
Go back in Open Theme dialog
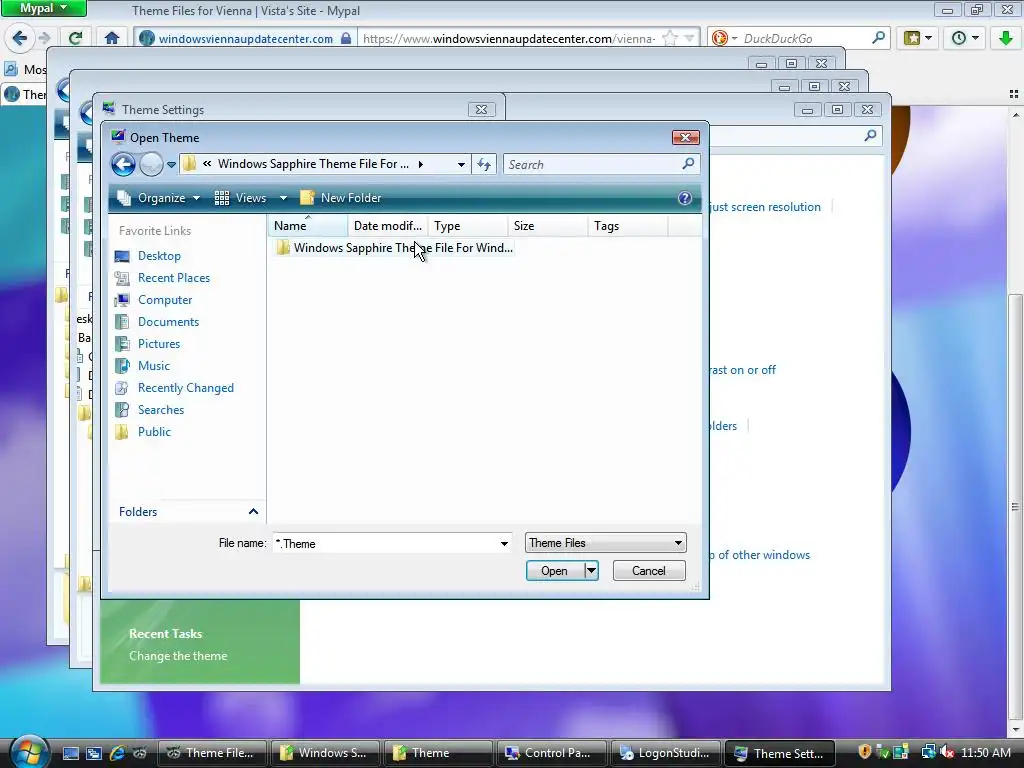coord(123,164)
